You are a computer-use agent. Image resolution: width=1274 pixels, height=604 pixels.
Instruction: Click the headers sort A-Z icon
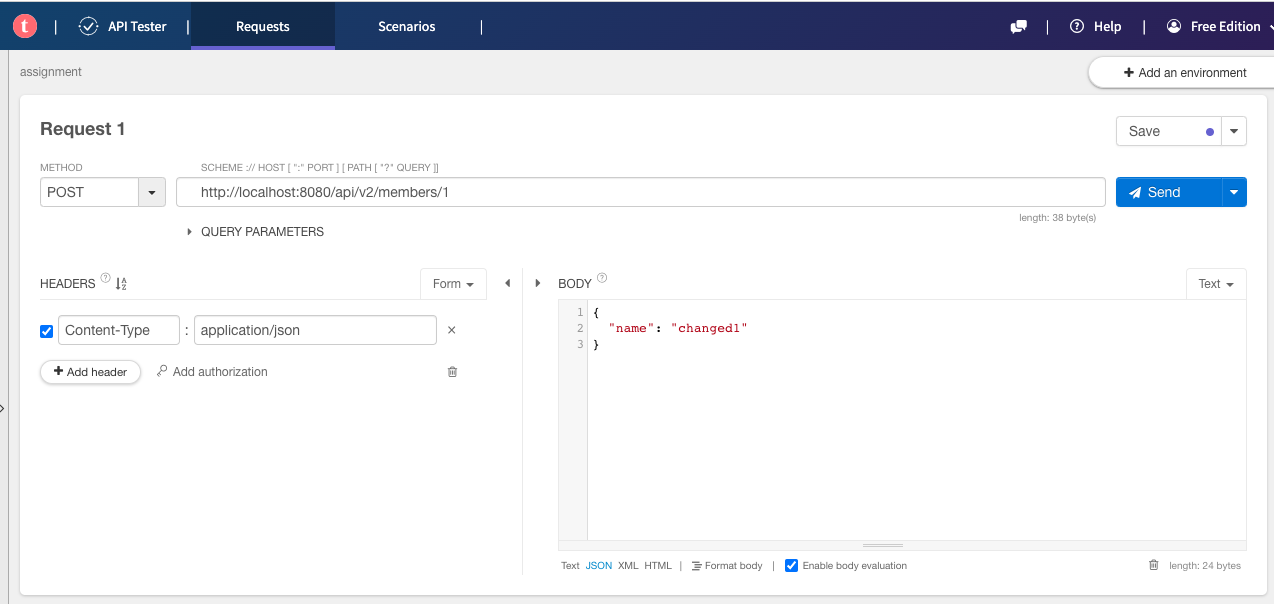[121, 284]
